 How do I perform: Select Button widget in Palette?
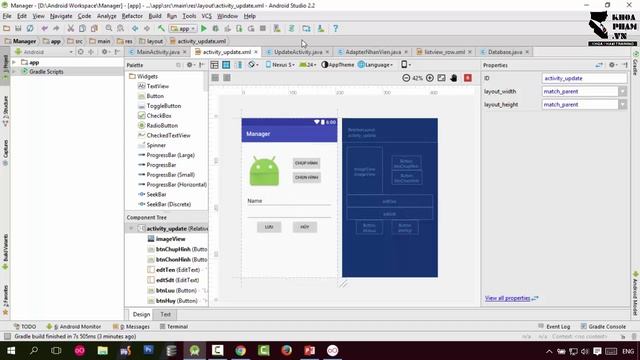point(155,96)
